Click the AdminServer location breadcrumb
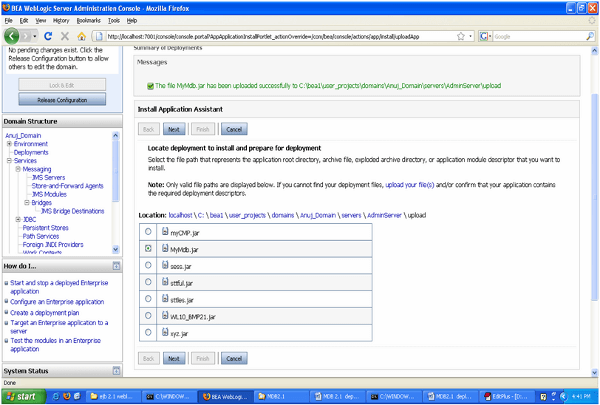This screenshot has width=600, height=405. (384, 216)
